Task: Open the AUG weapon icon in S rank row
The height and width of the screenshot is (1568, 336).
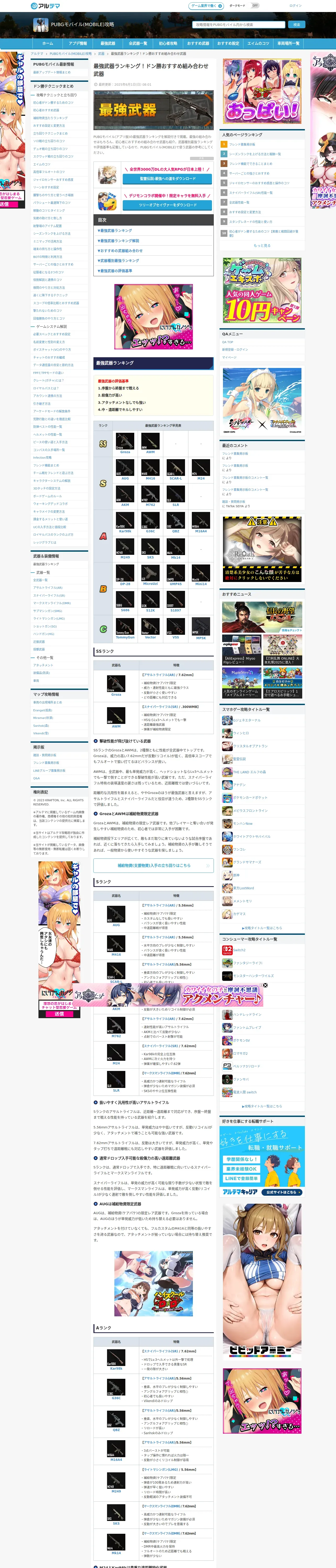Action: 125,468
